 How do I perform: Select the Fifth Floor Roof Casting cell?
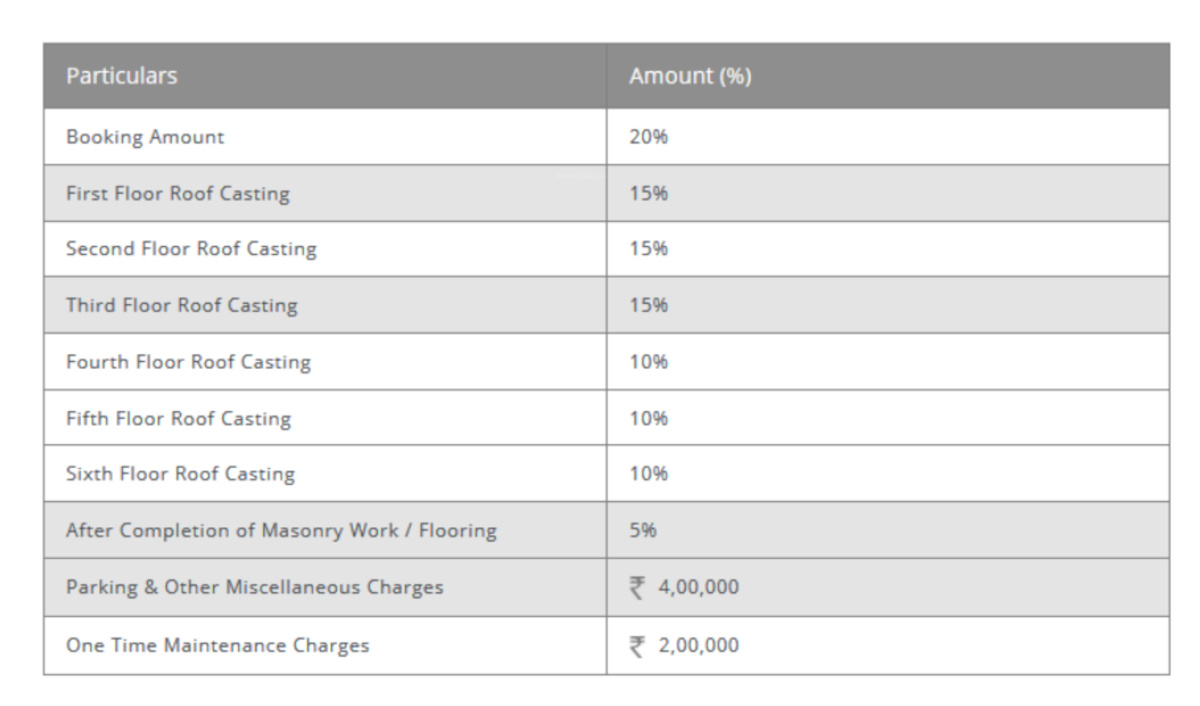(x=178, y=418)
